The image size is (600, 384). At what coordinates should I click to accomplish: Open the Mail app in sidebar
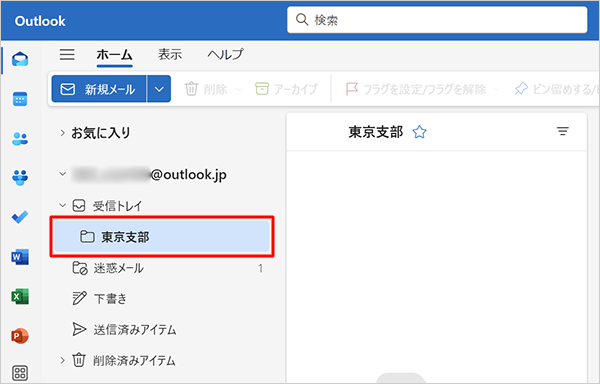click(20, 59)
